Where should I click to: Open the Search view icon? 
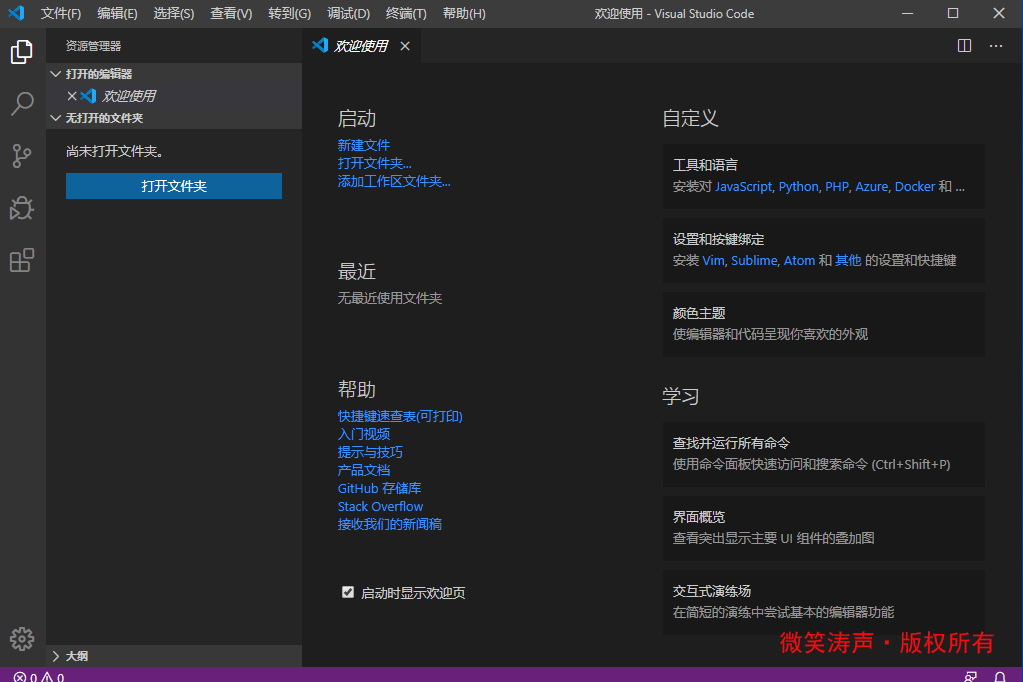[22, 104]
